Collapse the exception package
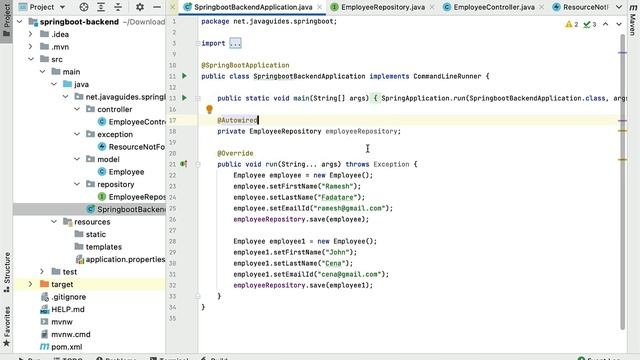 (x=77, y=134)
